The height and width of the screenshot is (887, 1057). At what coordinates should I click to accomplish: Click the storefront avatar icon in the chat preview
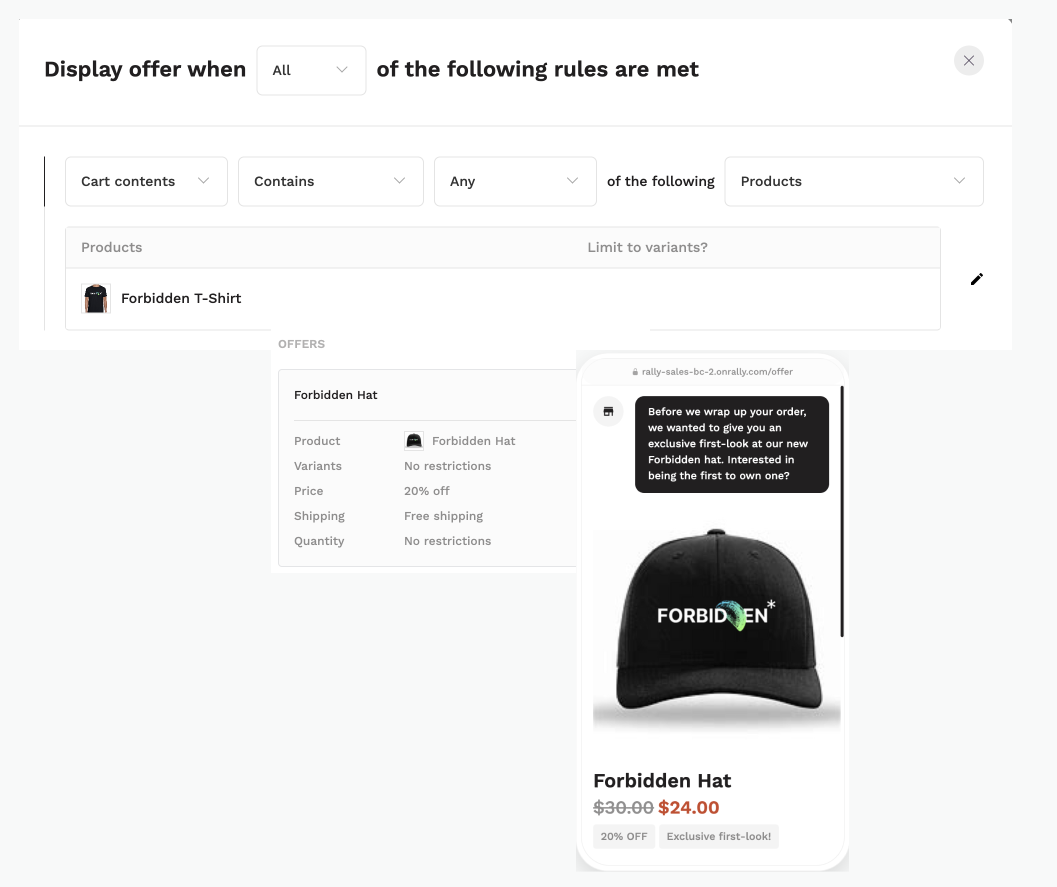608,411
